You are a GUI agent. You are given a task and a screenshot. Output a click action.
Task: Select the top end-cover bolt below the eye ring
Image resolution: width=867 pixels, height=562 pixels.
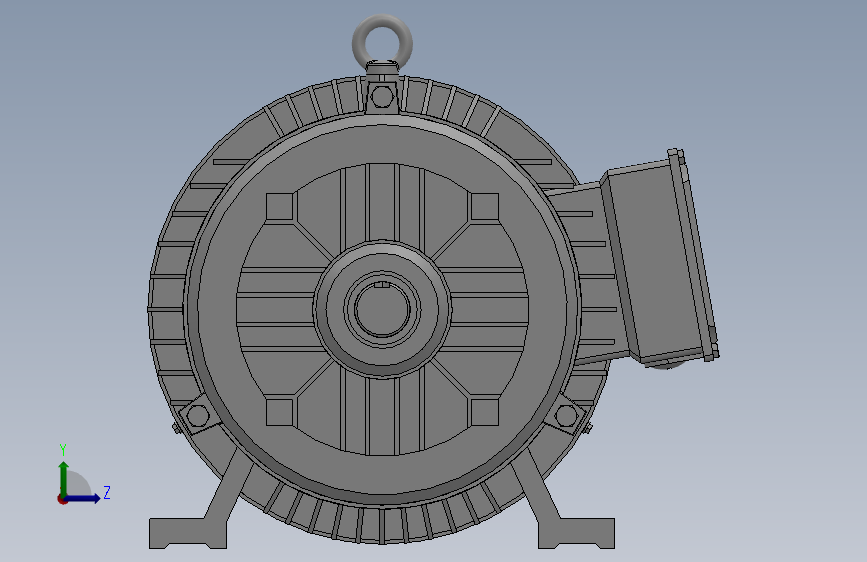382,97
